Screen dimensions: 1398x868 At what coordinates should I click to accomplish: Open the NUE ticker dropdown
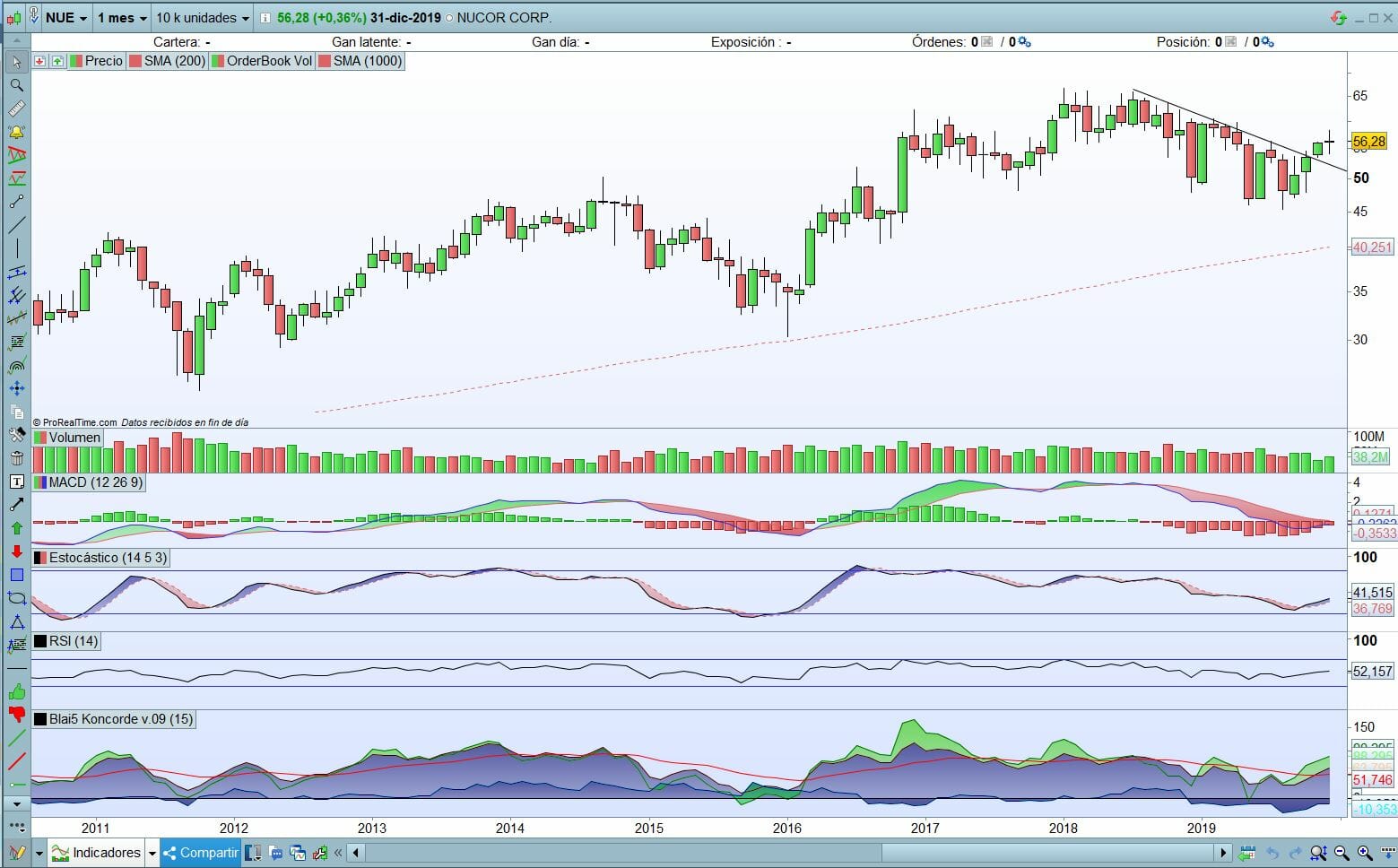(x=66, y=18)
